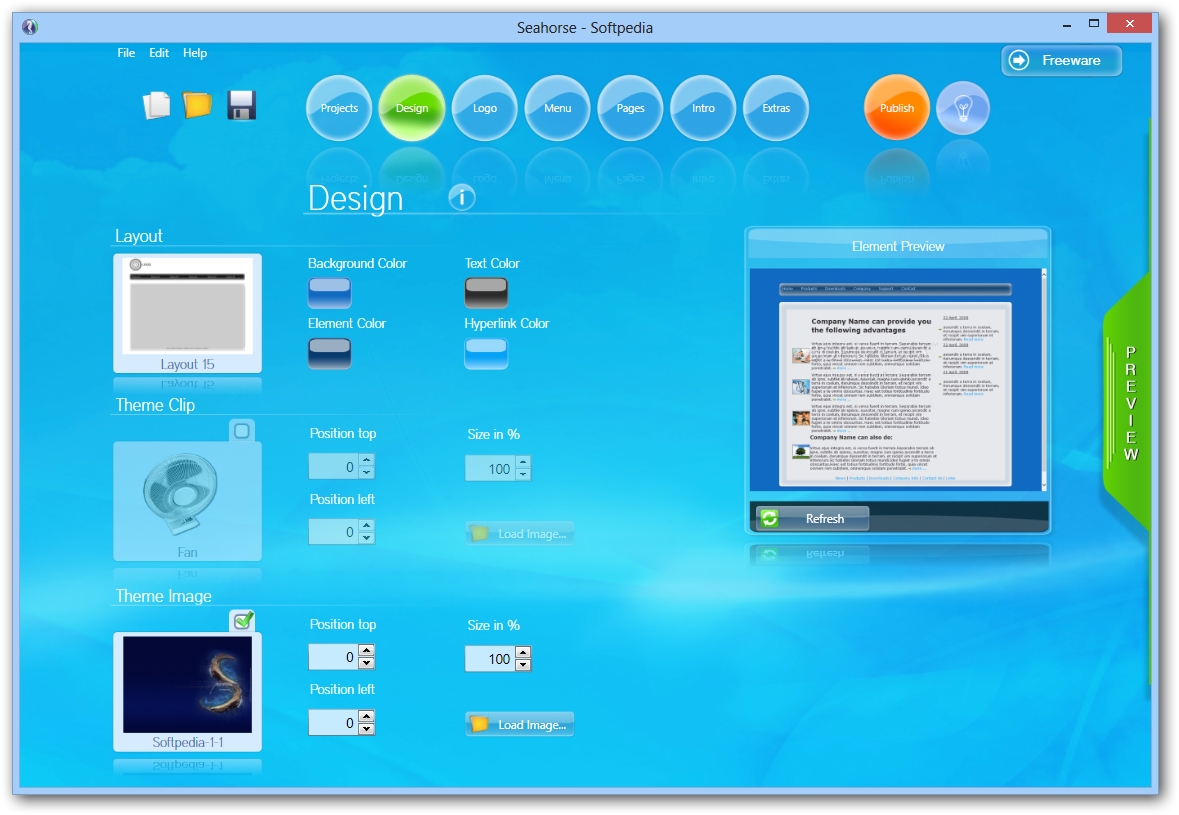Open the Help menu

(x=195, y=53)
